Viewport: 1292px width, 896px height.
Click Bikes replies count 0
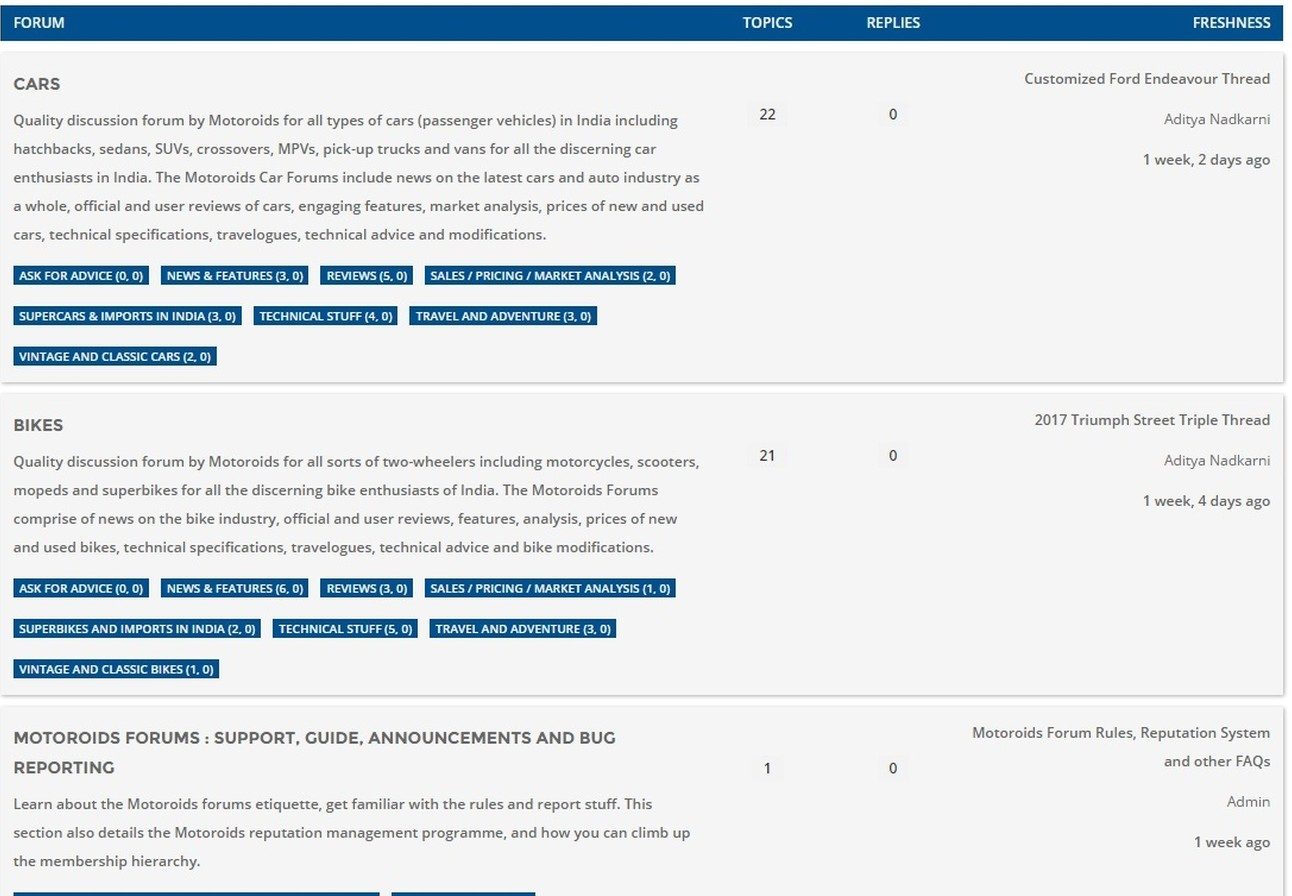893,456
